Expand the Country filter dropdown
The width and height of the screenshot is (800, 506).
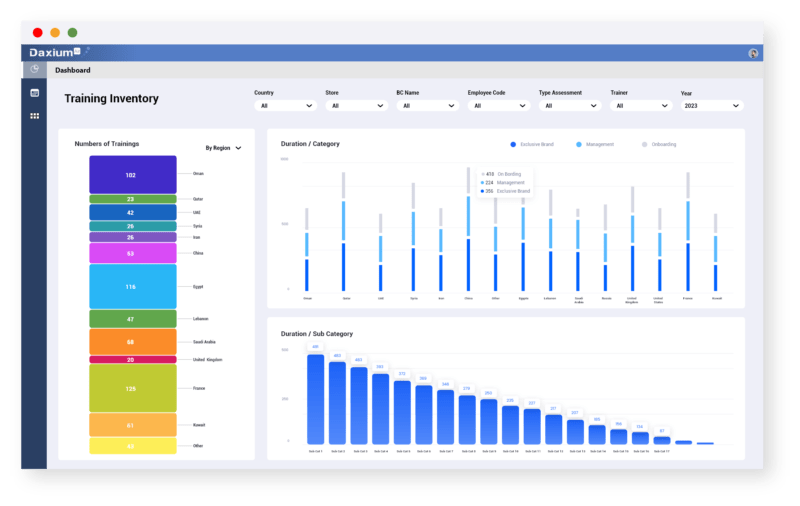click(x=285, y=106)
